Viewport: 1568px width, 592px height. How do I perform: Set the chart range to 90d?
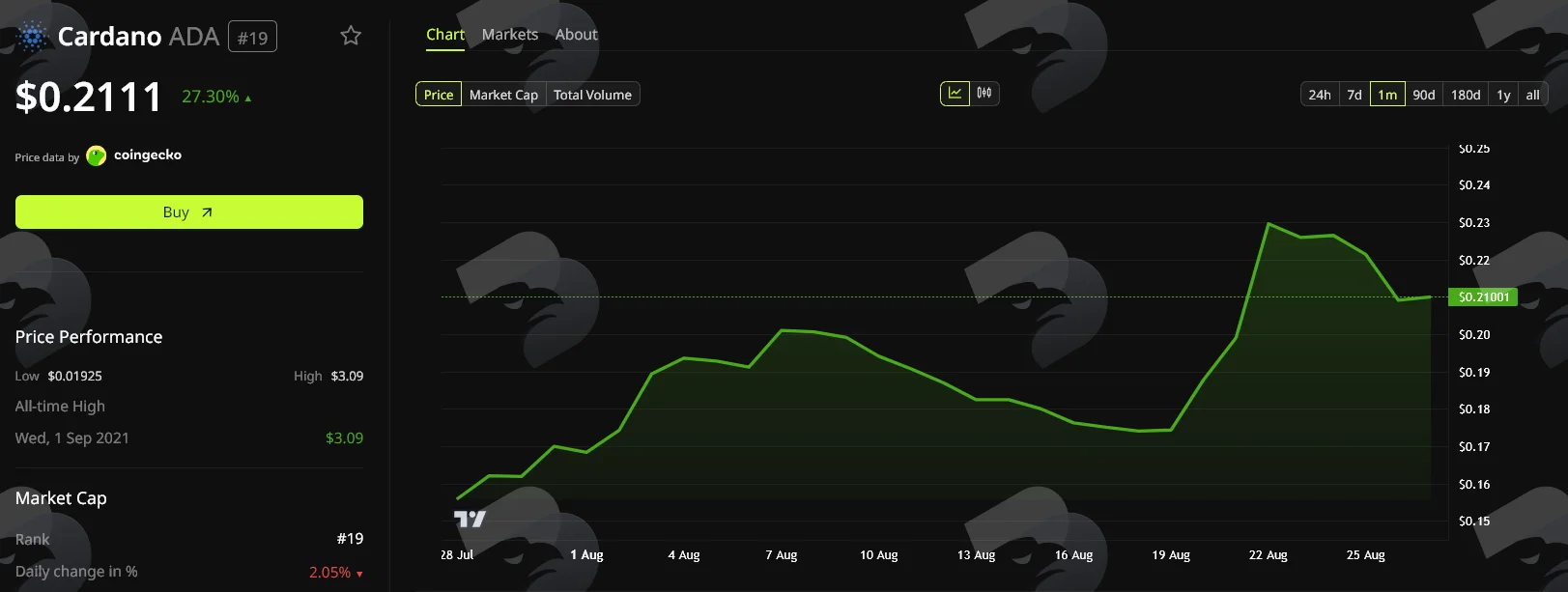pyautogui.click(x=1424, y=95)
